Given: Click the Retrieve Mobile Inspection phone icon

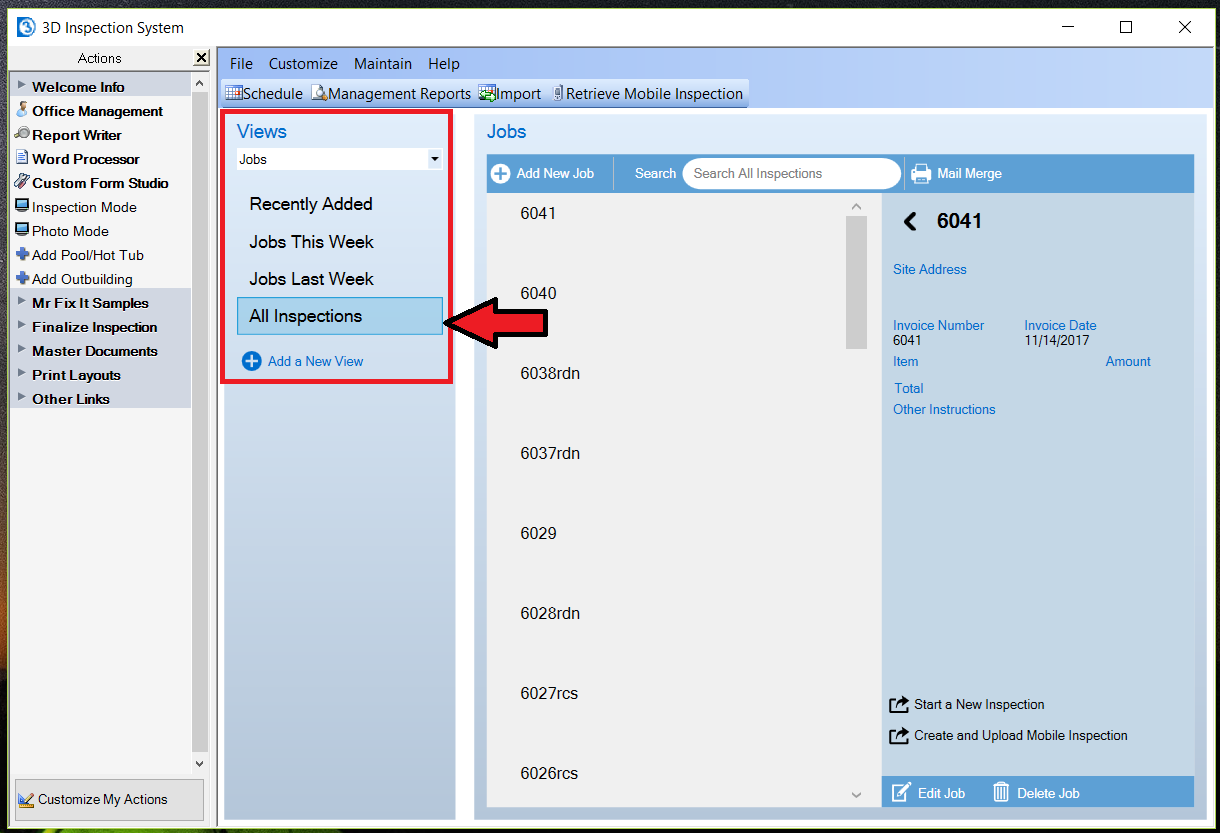Looking at the screenshot, I should tap(558, 93).
